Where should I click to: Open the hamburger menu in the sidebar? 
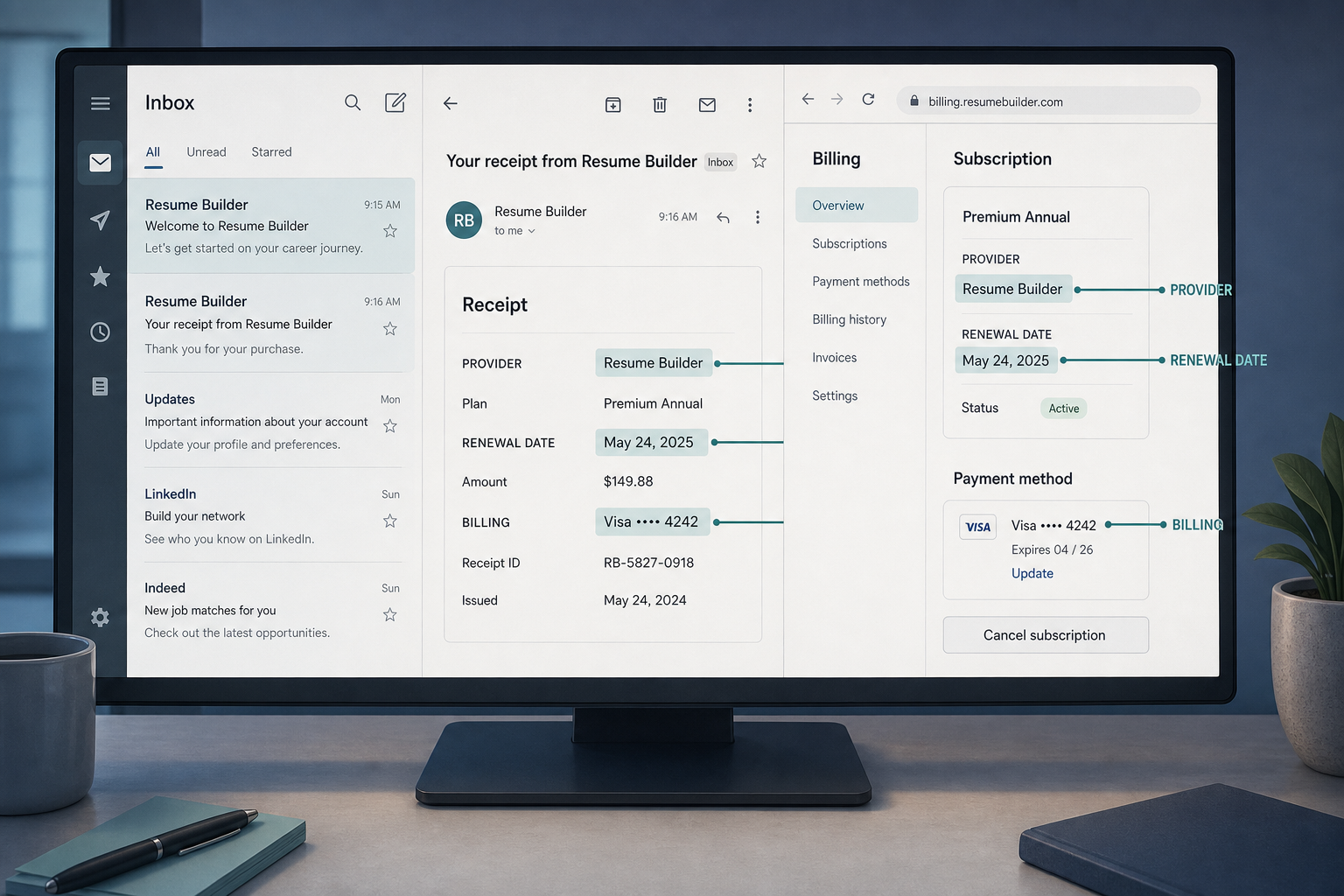pyautogui.click(x=101, y=103)
